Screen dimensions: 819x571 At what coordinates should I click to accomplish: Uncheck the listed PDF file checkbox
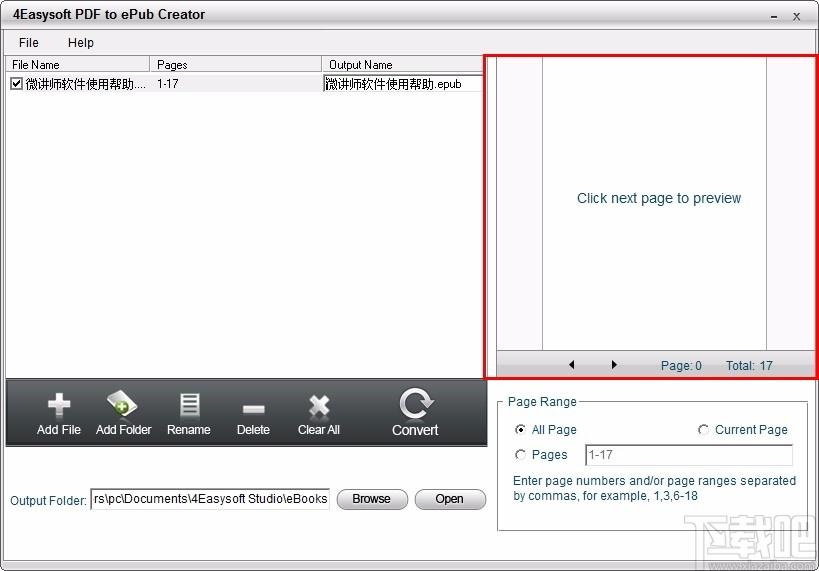[17, 84]
